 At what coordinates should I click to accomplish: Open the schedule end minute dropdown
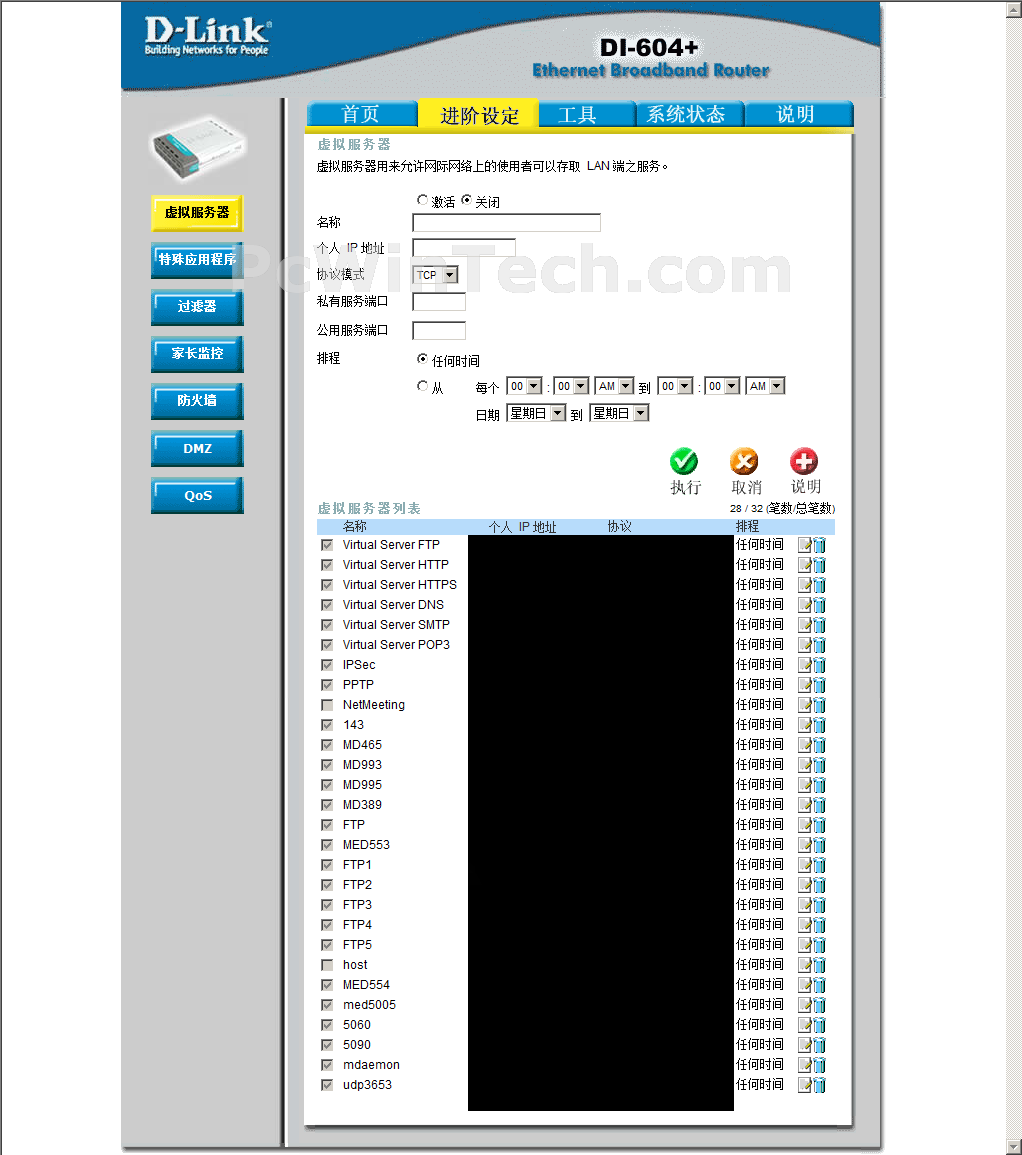pyautogui.click(x=723, y=386)
